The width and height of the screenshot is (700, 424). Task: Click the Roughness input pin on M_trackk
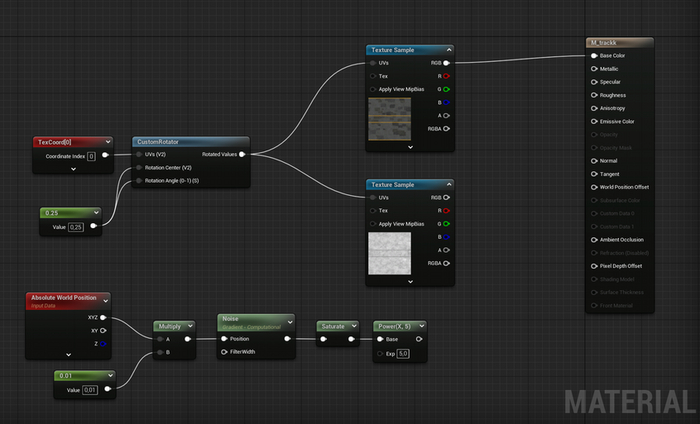click(x=594, y=95)
